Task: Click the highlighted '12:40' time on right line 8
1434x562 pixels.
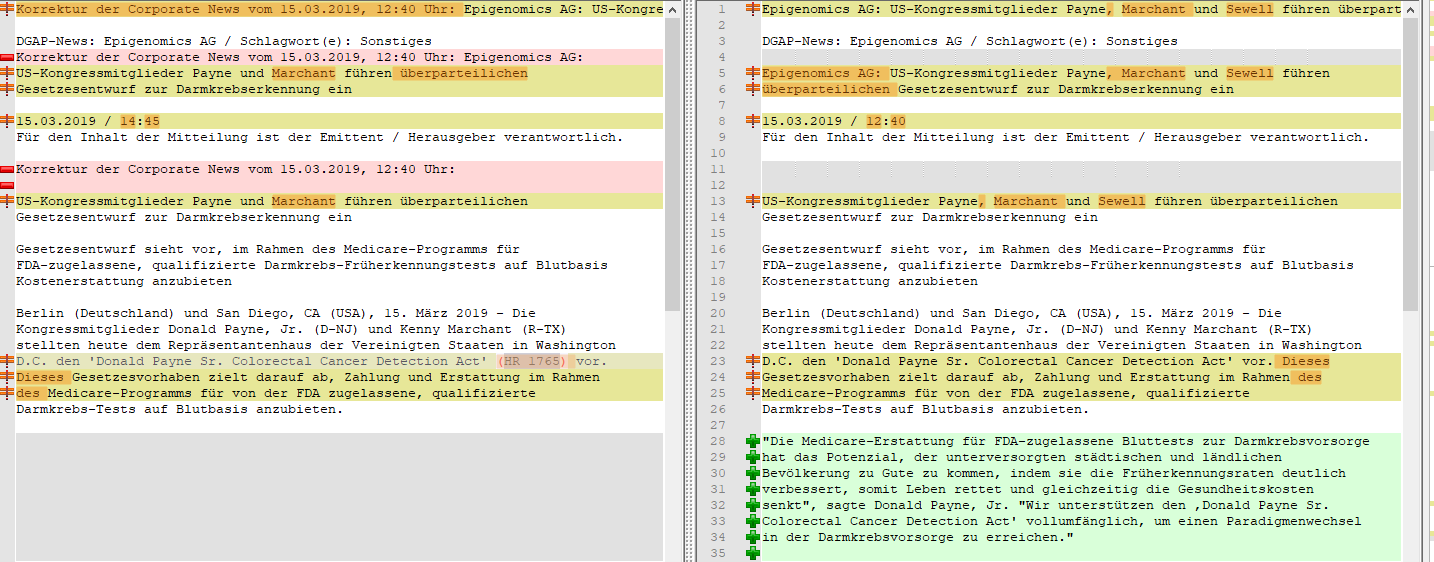Action: [x=886, y=121]
